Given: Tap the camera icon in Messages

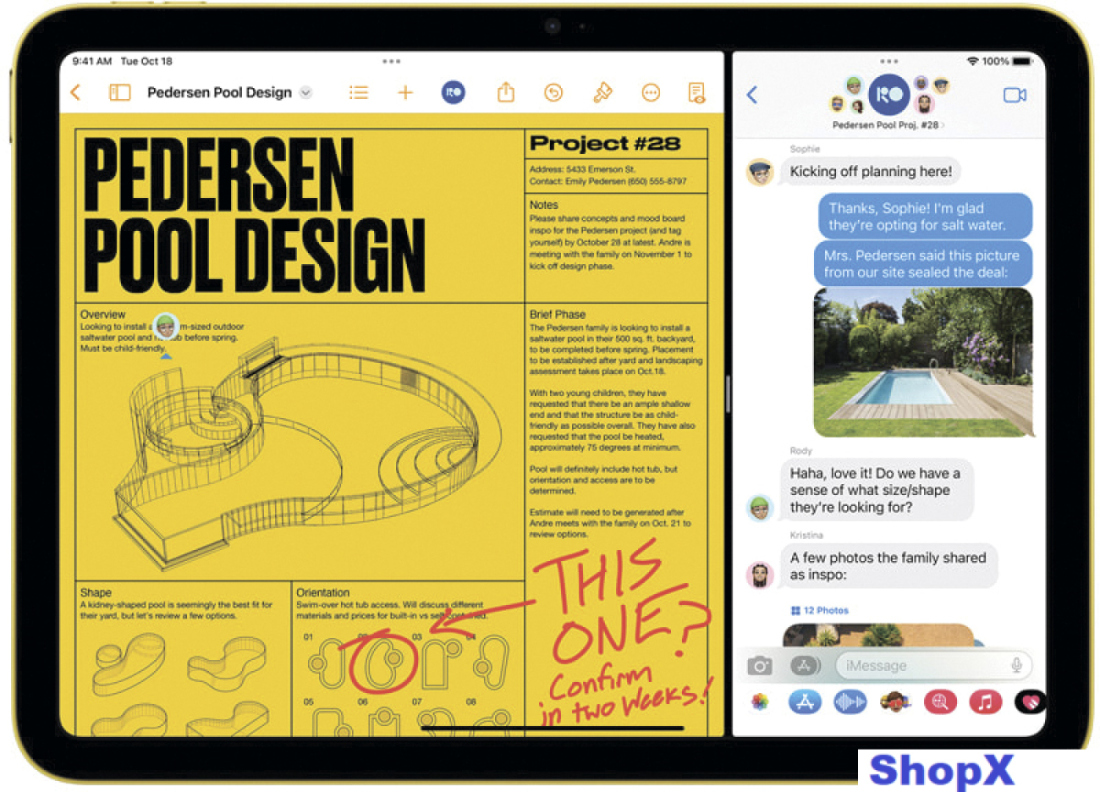Looking at the screenshot, I should [x=759, y=665].
